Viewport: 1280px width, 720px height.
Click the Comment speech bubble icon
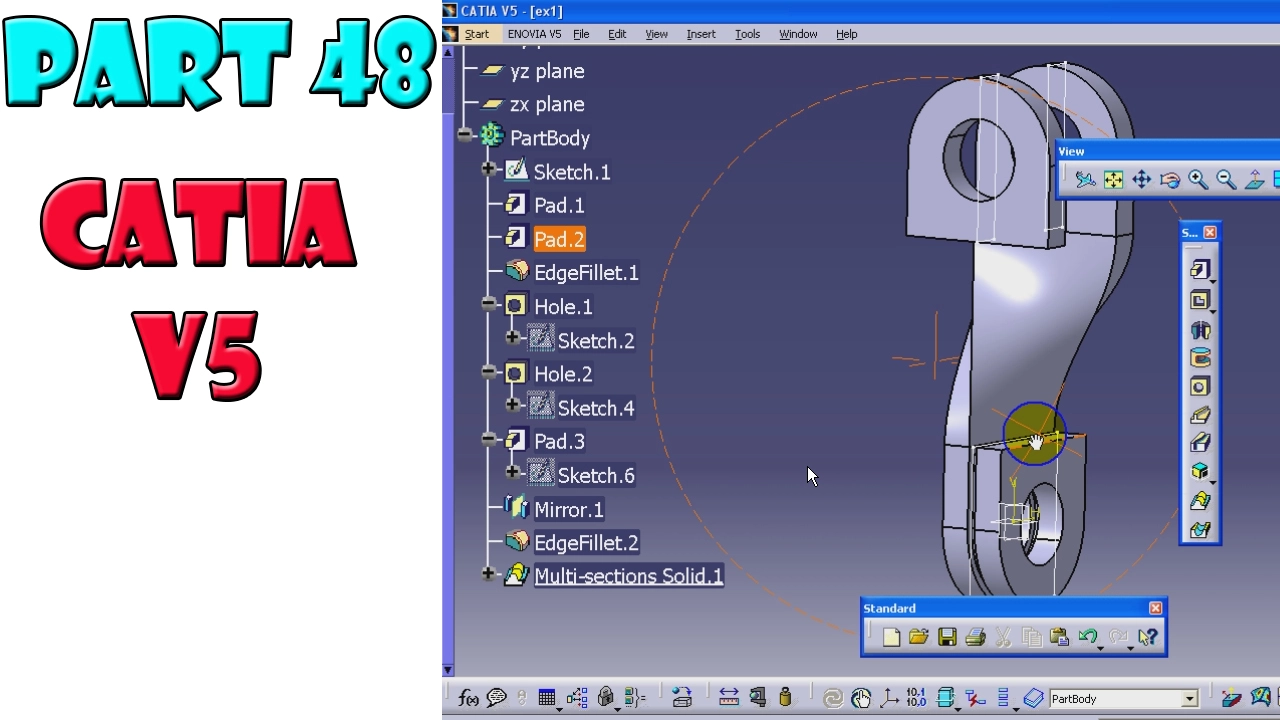pos(496,698)
